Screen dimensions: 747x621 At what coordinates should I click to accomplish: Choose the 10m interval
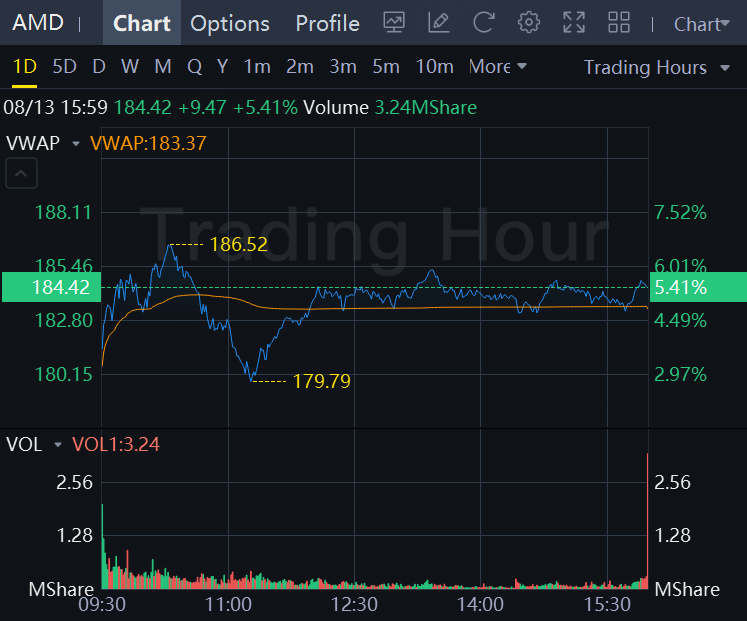[x=434, y=67]
